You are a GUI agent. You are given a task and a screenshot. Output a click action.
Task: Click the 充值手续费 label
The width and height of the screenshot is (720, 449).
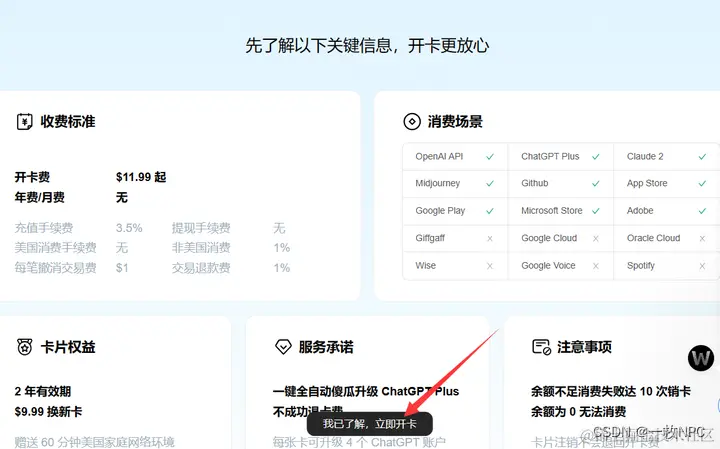click(x=44, y=228)
